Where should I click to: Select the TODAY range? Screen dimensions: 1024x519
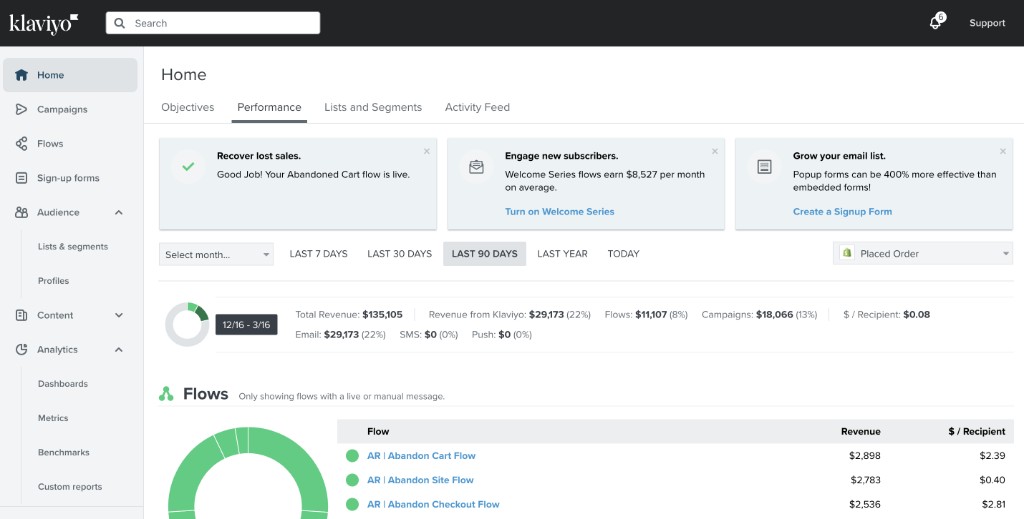(624, 253)
